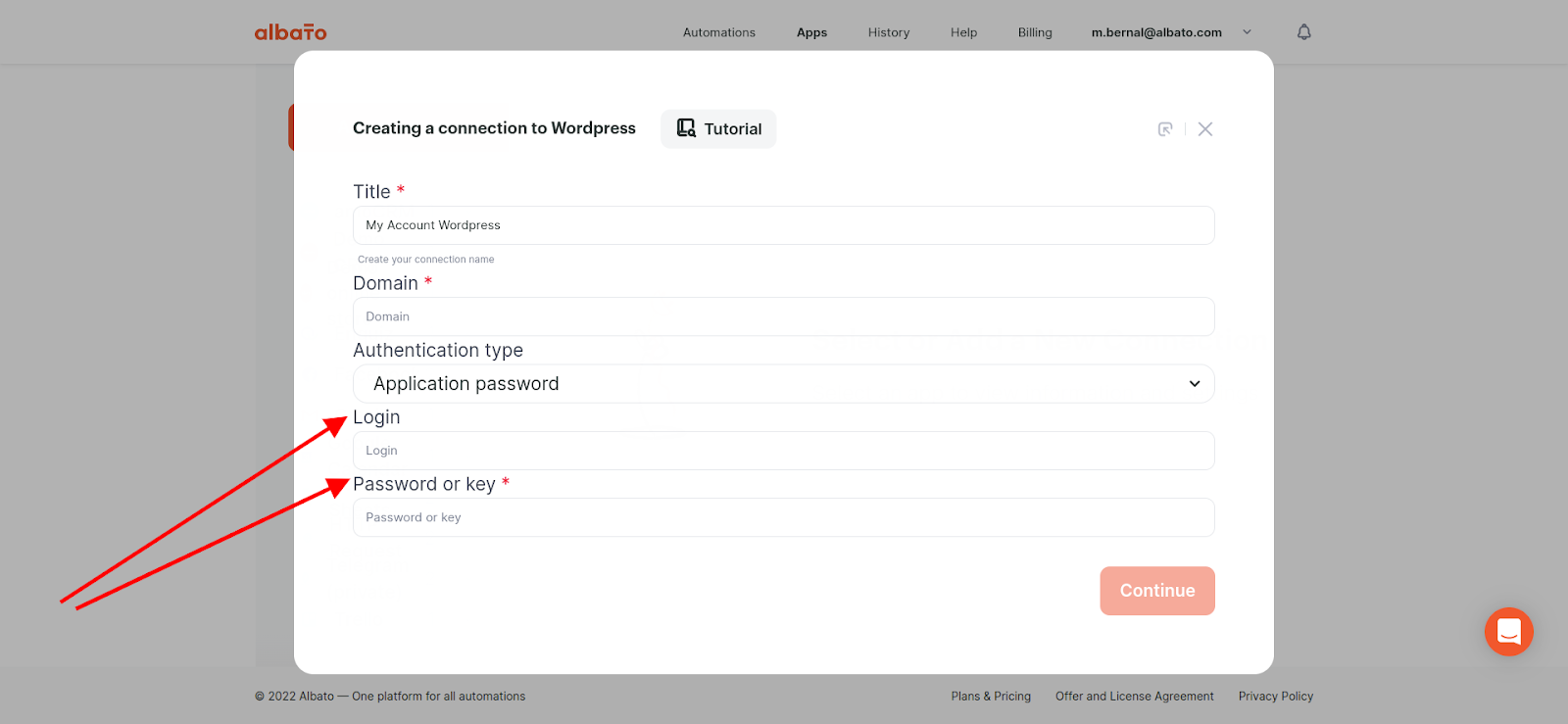Click the Albato logo

[x=290, y=32]
